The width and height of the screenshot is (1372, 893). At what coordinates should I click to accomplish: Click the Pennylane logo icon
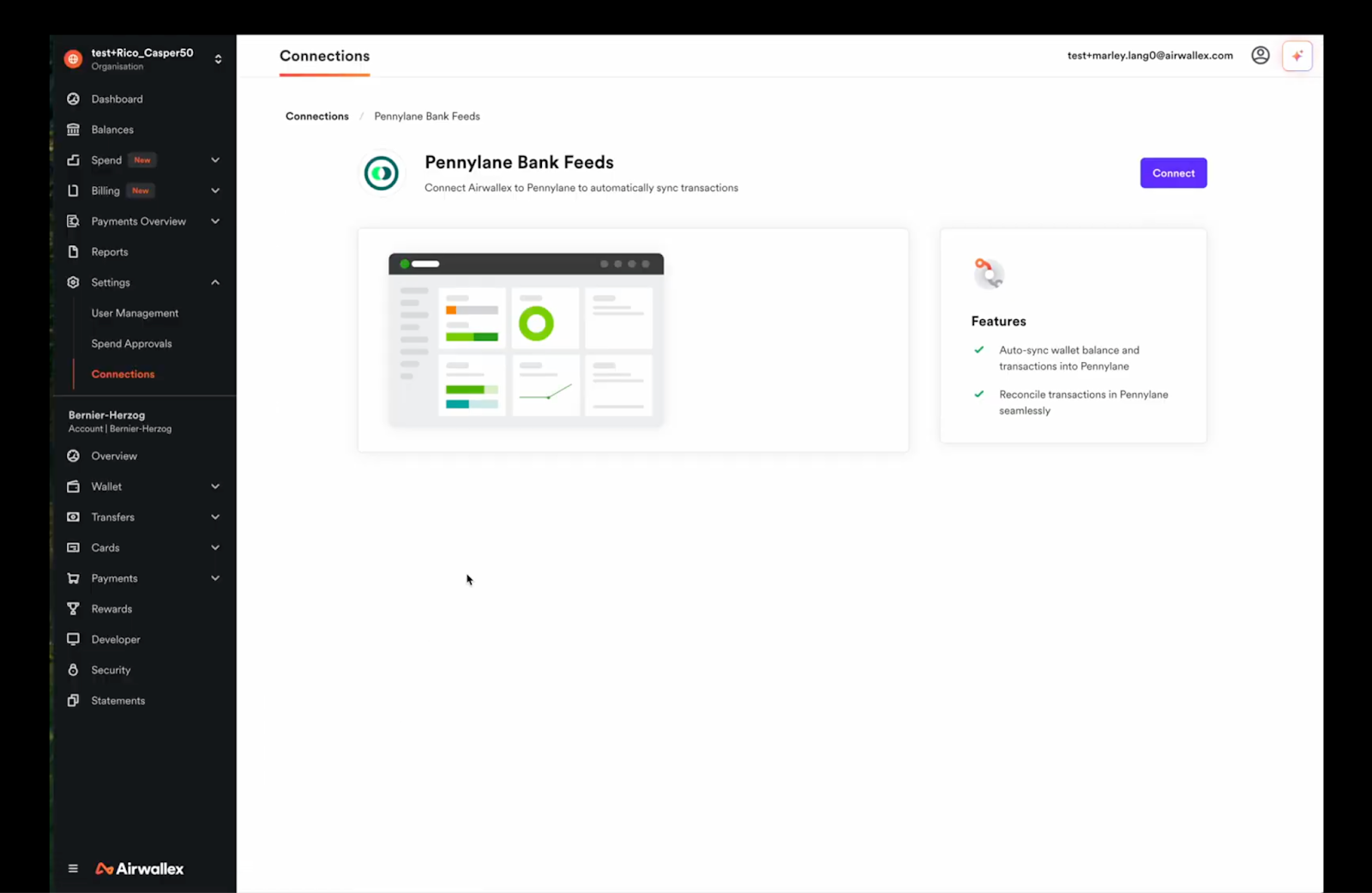click(382, 174)
